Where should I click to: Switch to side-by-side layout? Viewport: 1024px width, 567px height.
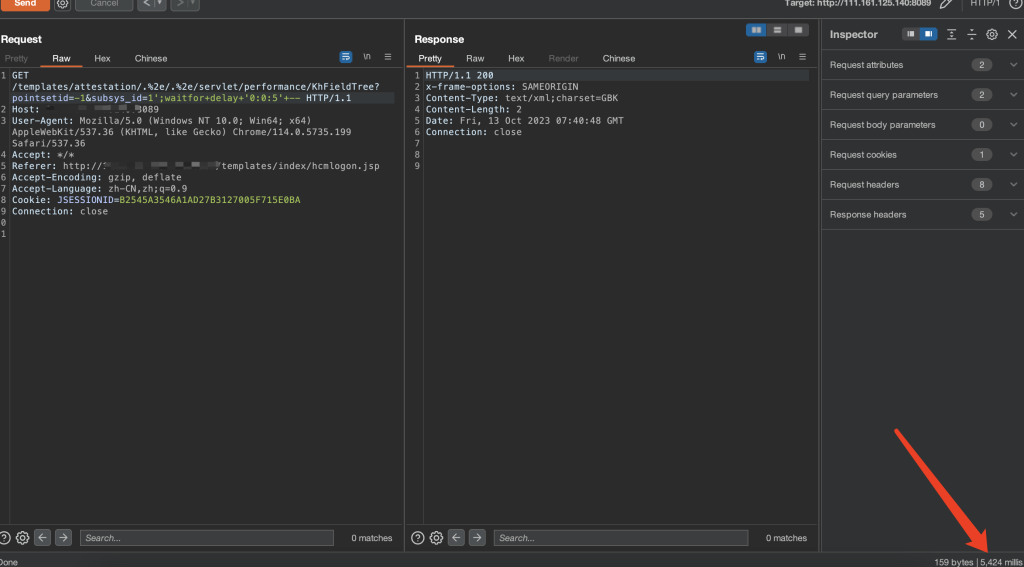(756, 30)
